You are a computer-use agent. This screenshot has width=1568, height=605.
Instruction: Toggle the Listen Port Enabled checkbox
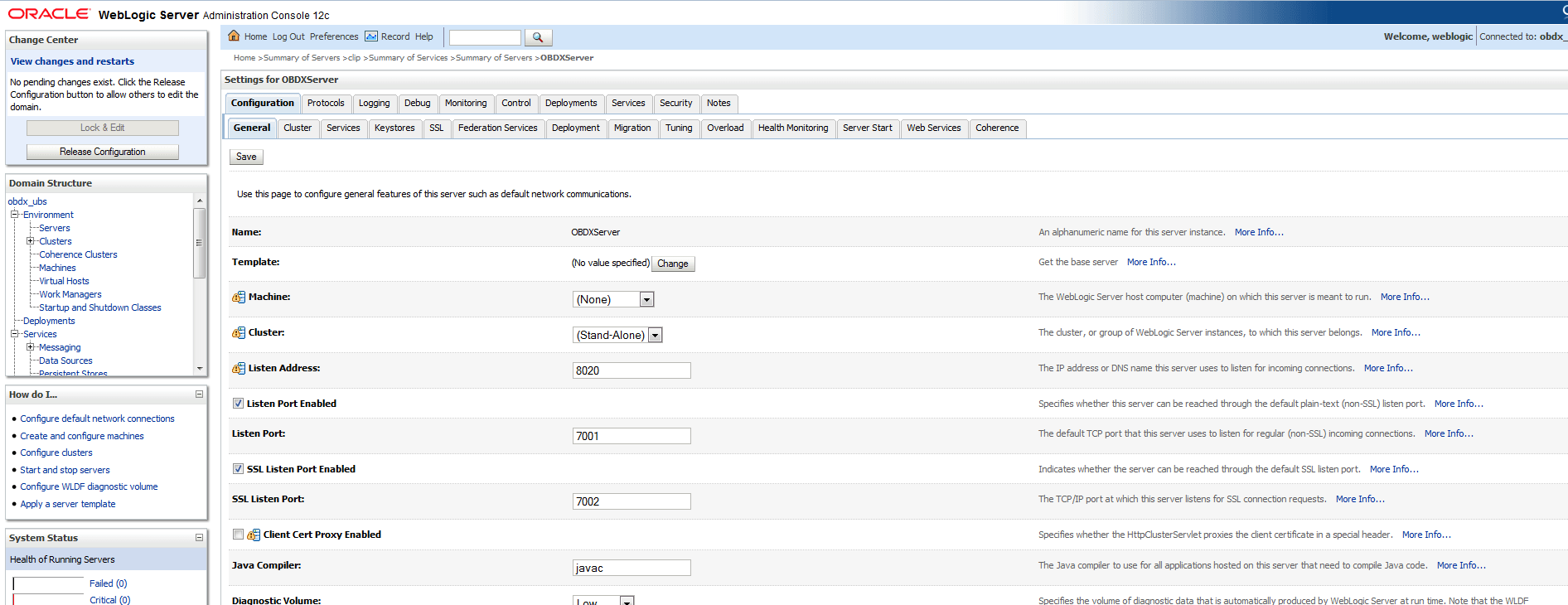pos(238,404)
